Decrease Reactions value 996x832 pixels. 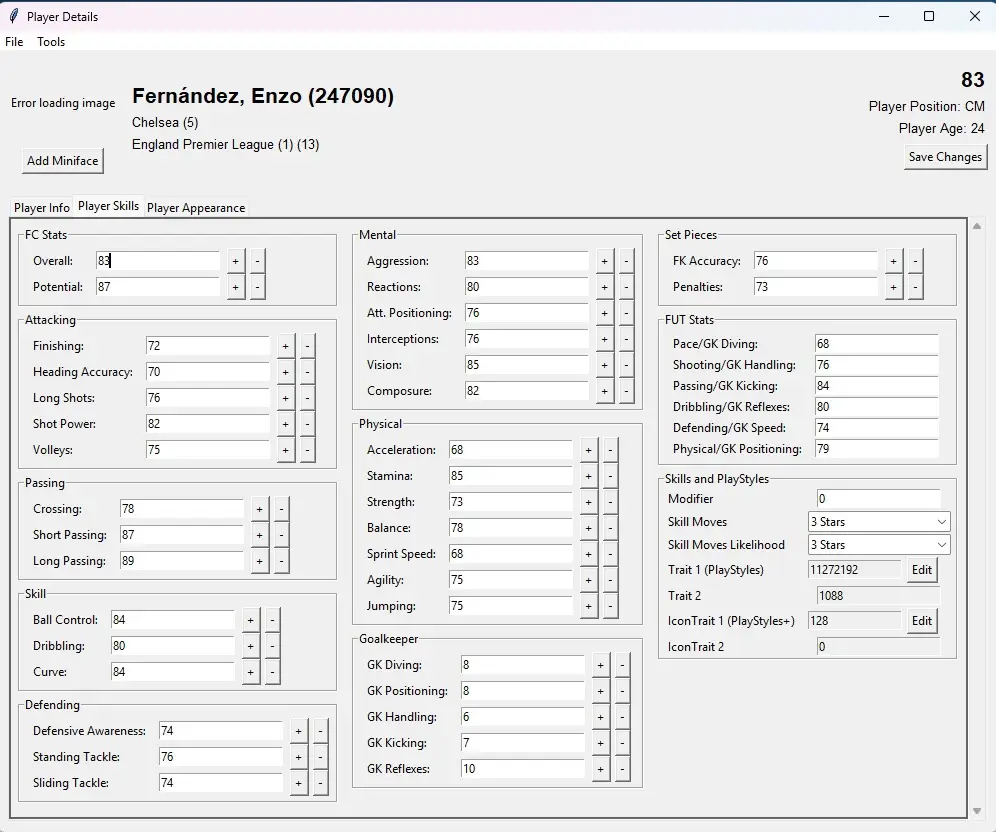coord(626,287)
